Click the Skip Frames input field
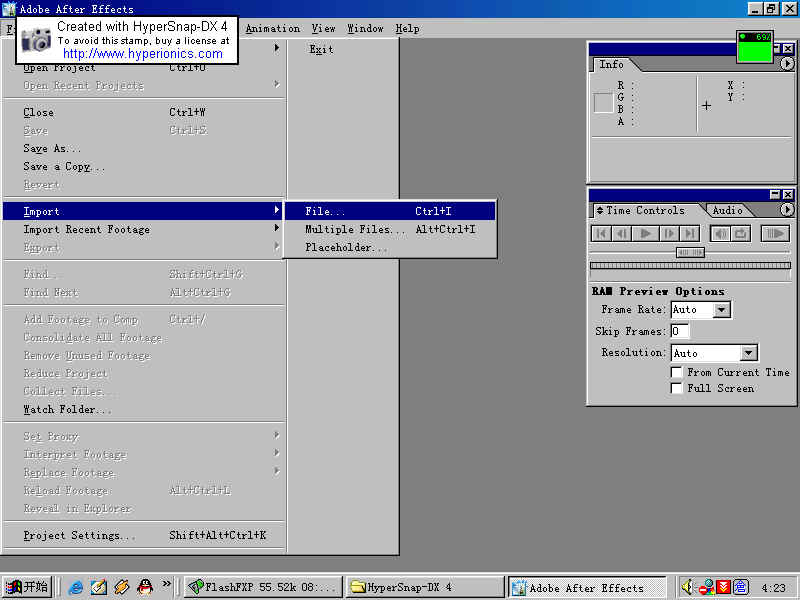 (x=680, y=331)
